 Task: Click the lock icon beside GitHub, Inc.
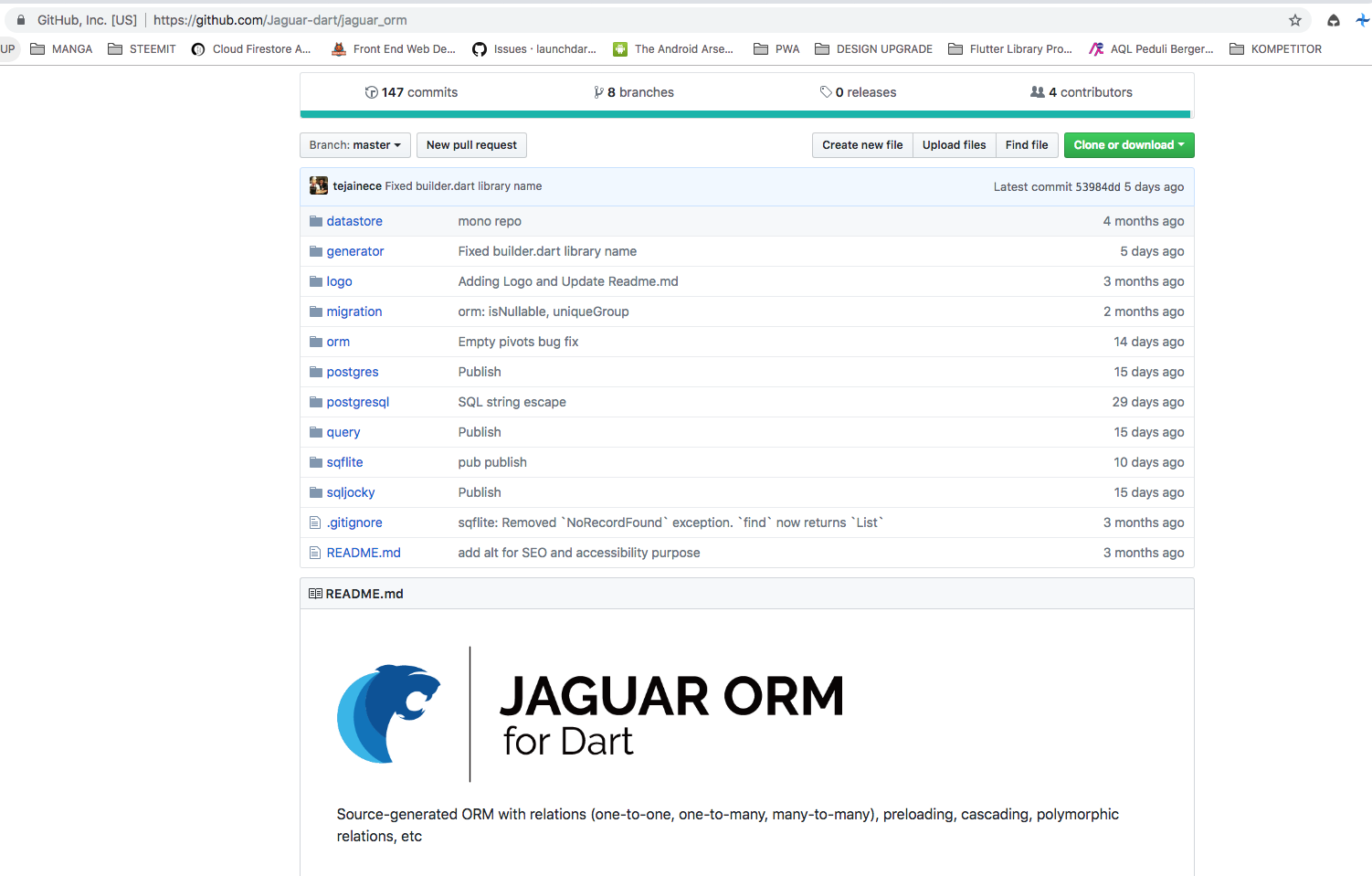tap(21, 20)
